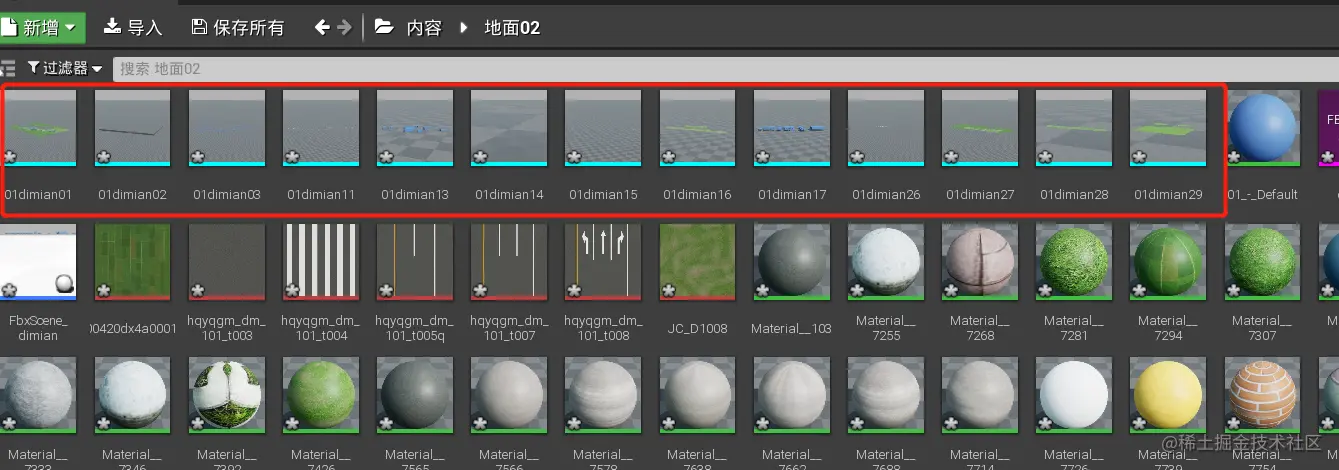Image resolution: width=1339 pixels, height=470 pixels.
Task: Select the brick-pattern material sphere
Action: 1262,395
